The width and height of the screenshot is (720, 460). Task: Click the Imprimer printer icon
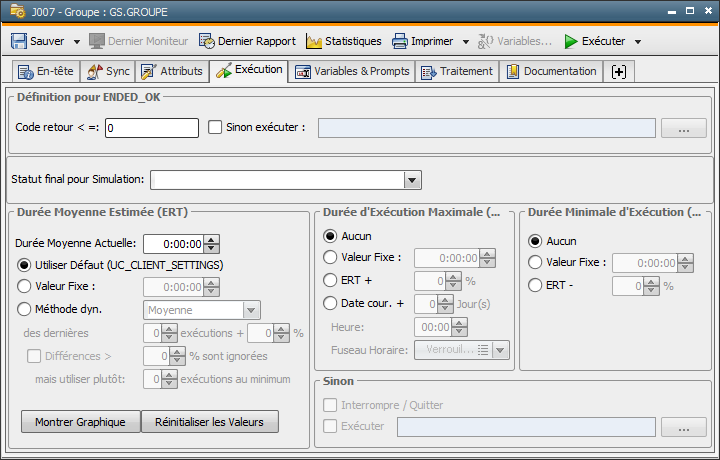pos(399,41)
